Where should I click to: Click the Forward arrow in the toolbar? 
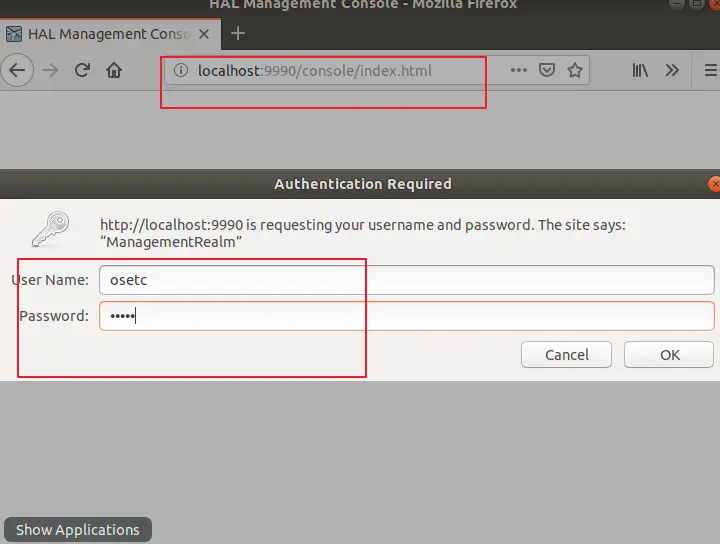(51, 70)
